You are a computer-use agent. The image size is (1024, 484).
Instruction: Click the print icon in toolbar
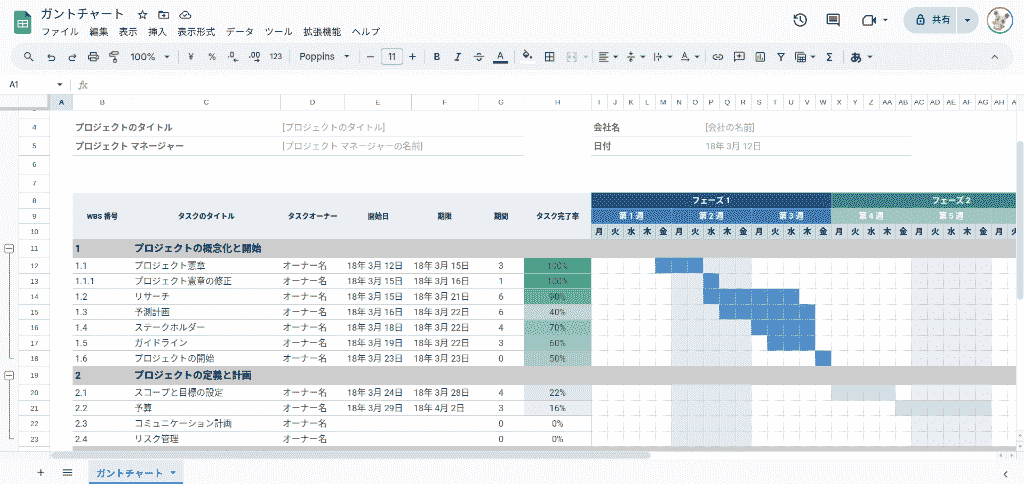click(92, 57)
